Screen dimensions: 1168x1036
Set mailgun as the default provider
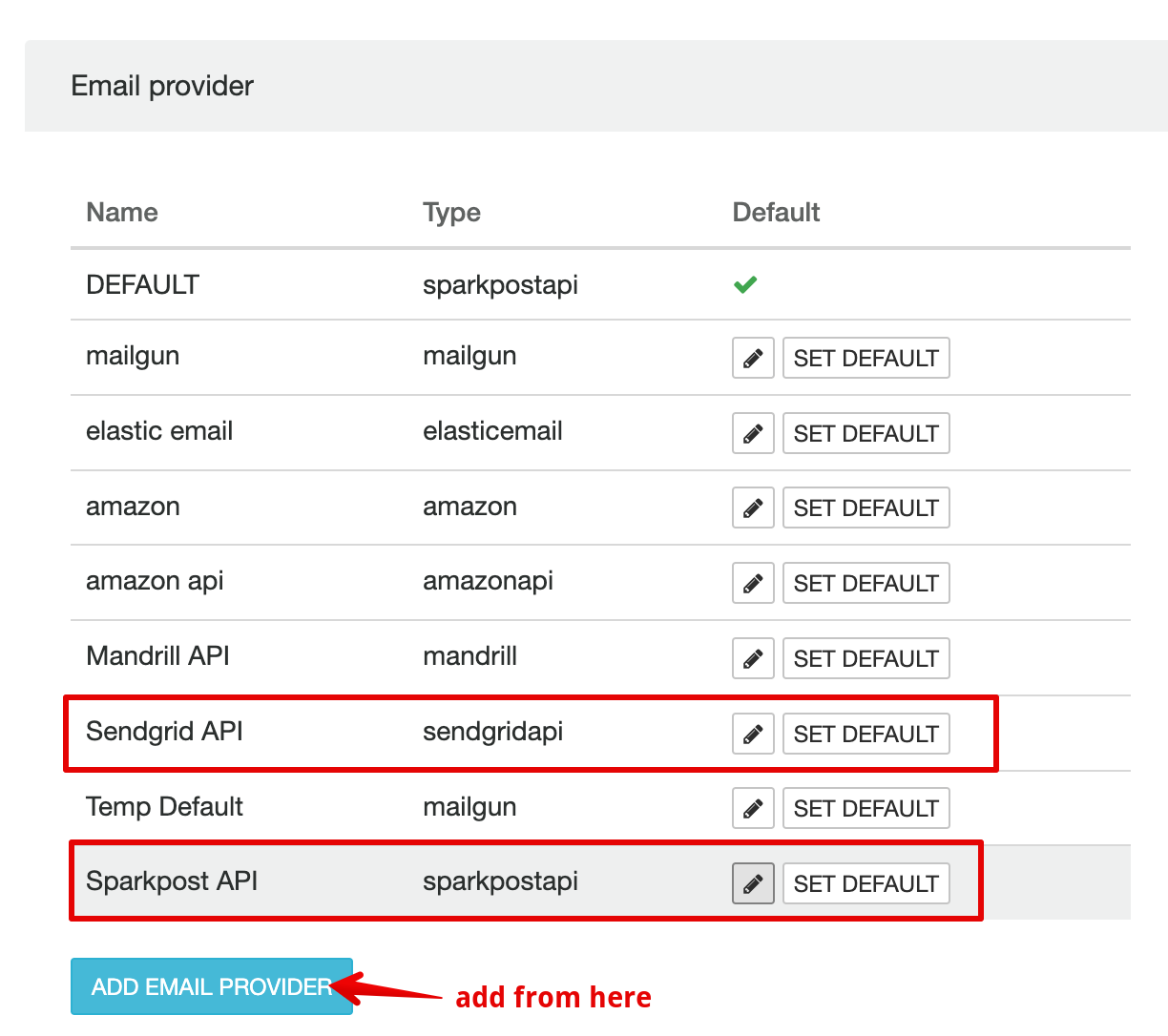pos(866,358)
